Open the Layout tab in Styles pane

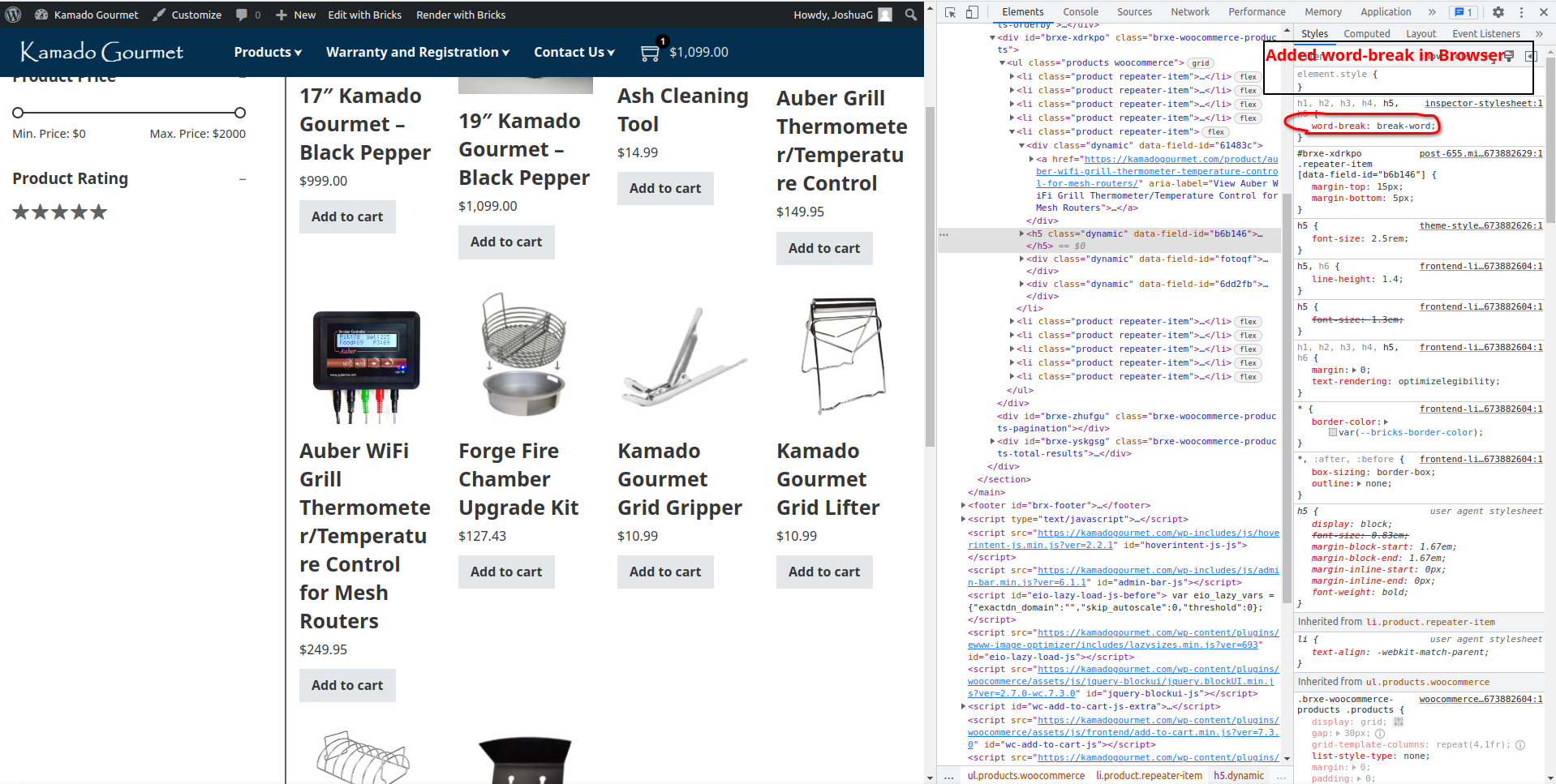click(x=1421, y=34)
